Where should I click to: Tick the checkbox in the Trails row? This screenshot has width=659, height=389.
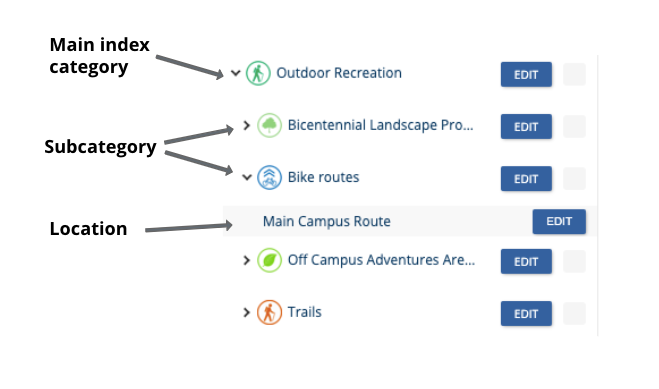(574, 313)
